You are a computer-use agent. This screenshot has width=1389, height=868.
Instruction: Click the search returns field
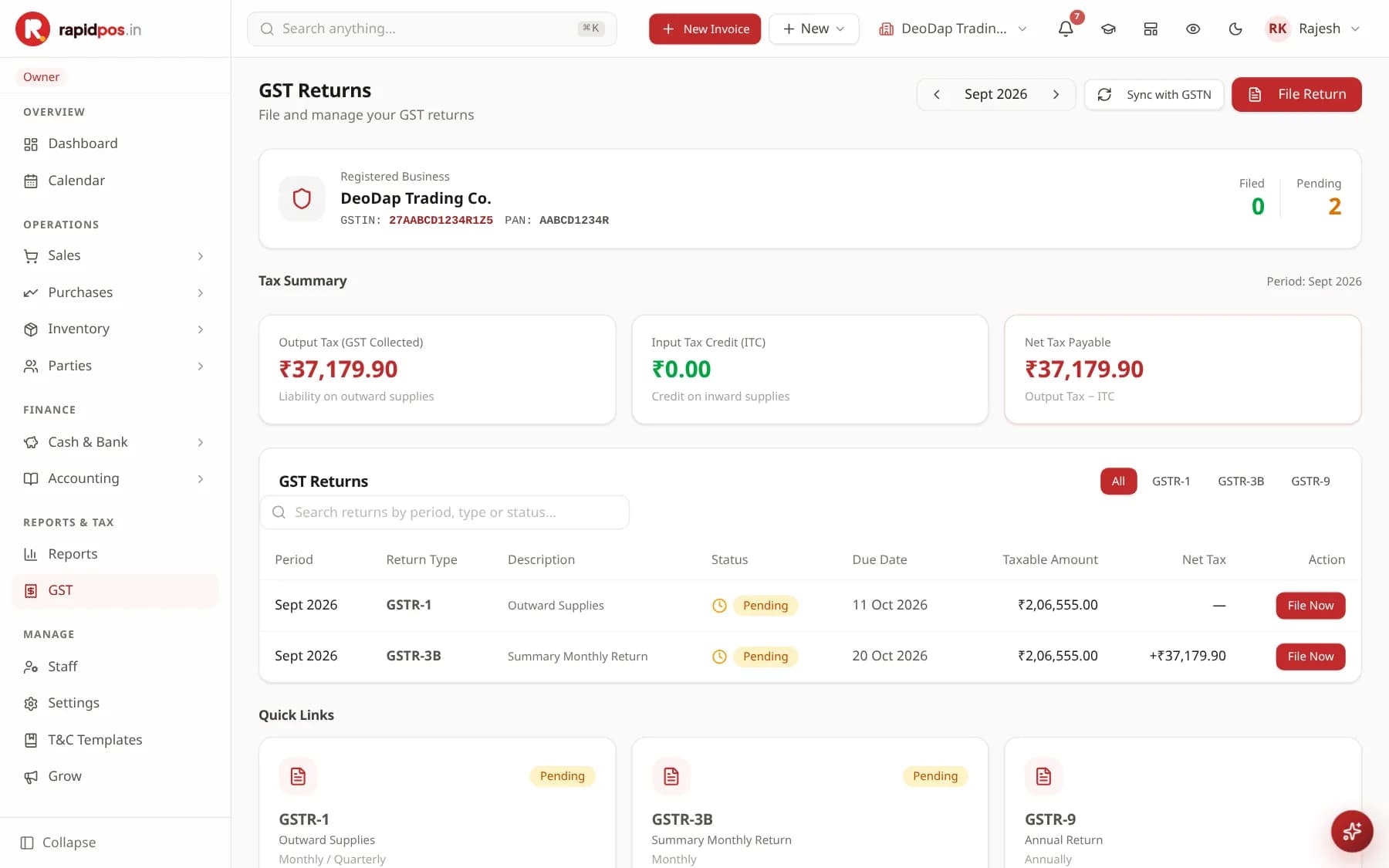444,512
